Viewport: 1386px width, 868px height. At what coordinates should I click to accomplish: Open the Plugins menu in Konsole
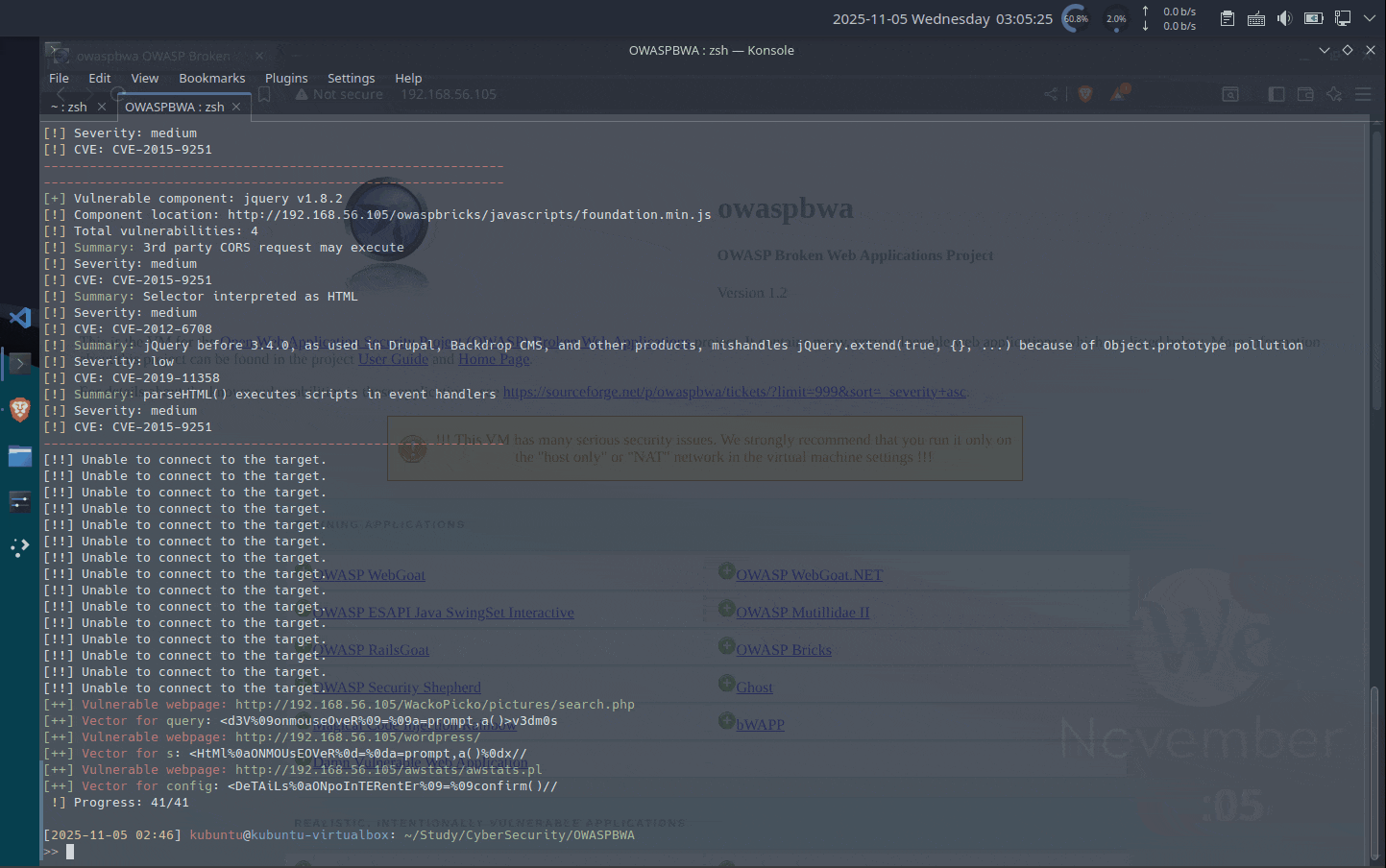point(286,78)
